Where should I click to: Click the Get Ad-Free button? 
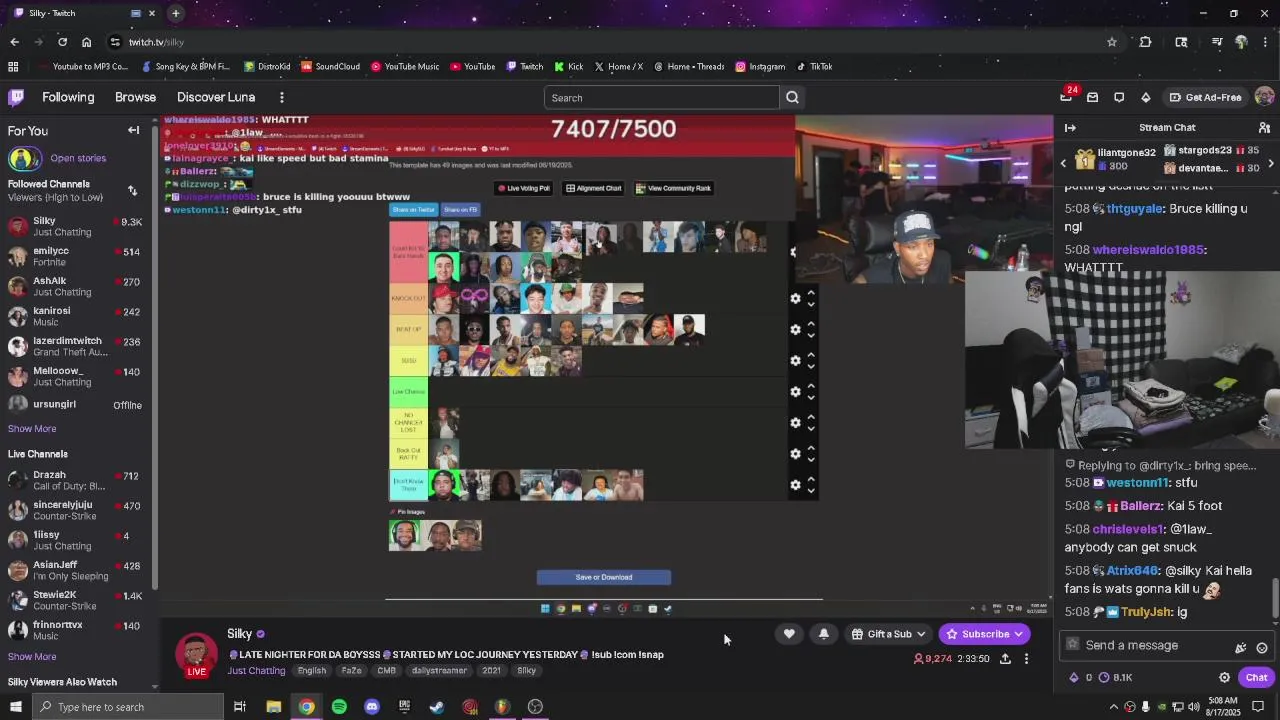coord(1205,97)
